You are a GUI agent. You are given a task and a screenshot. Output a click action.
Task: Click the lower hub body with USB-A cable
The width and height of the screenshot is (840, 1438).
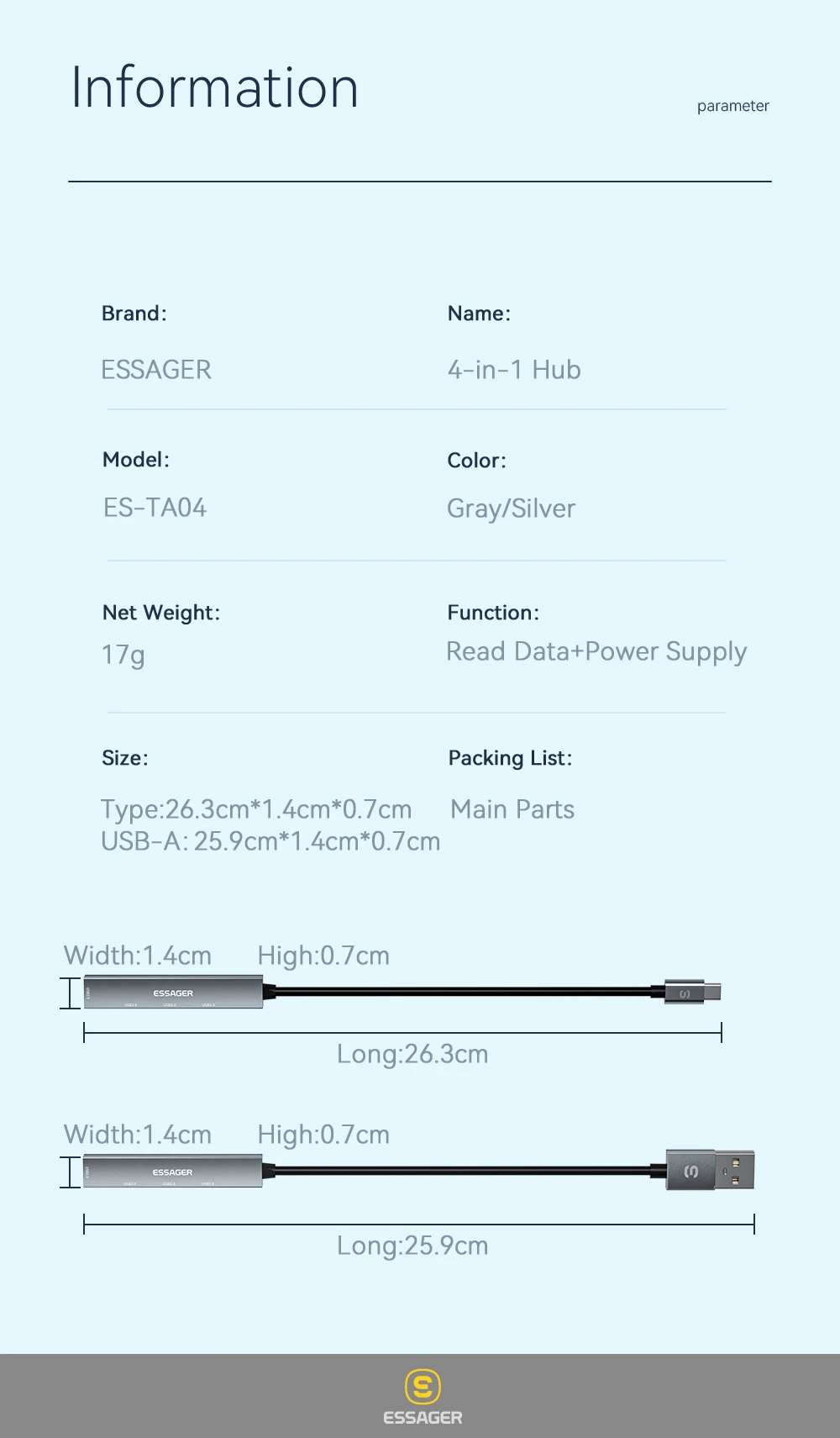point(173,1171)
